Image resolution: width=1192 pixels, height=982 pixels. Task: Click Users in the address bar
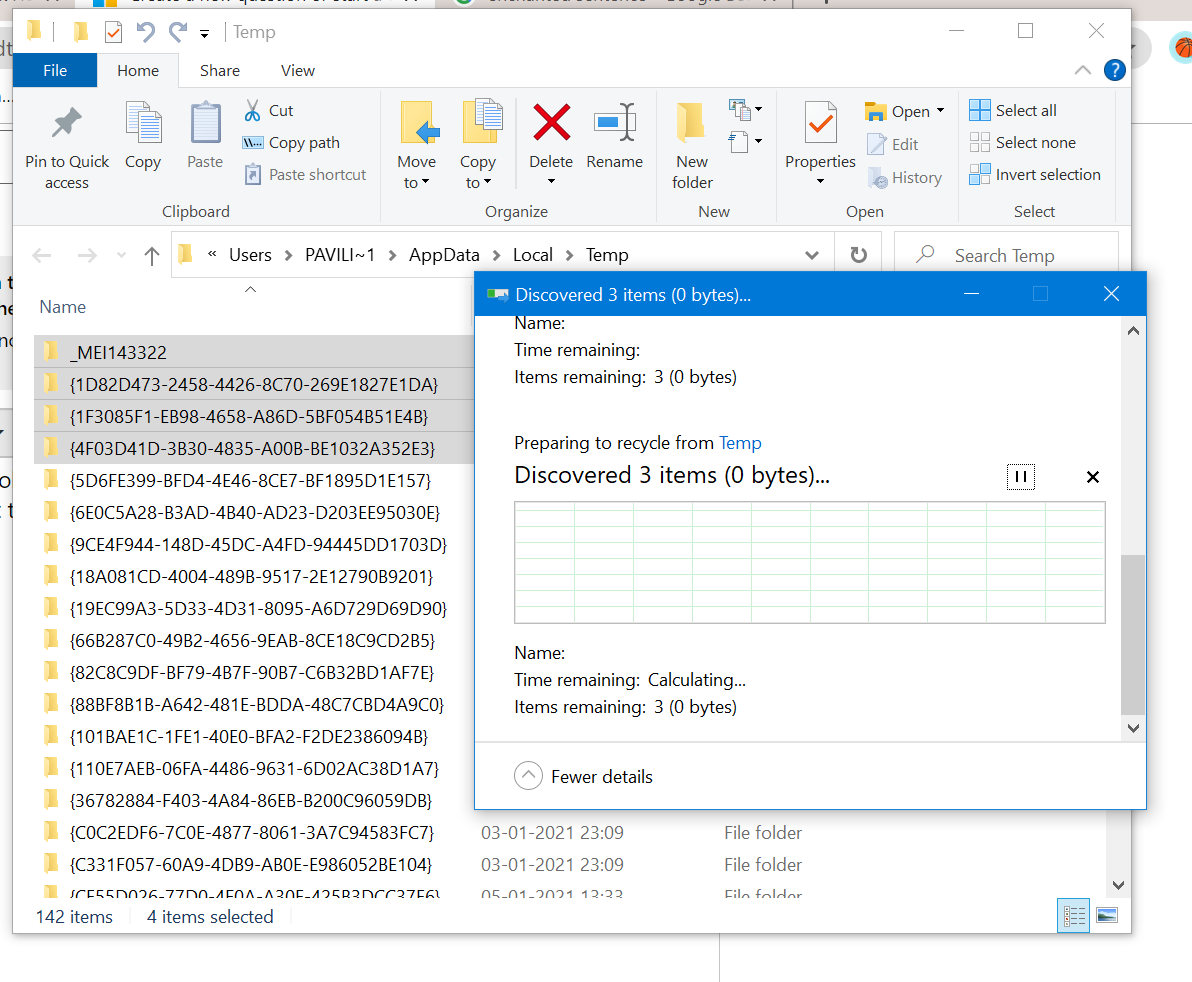point(250,255)
